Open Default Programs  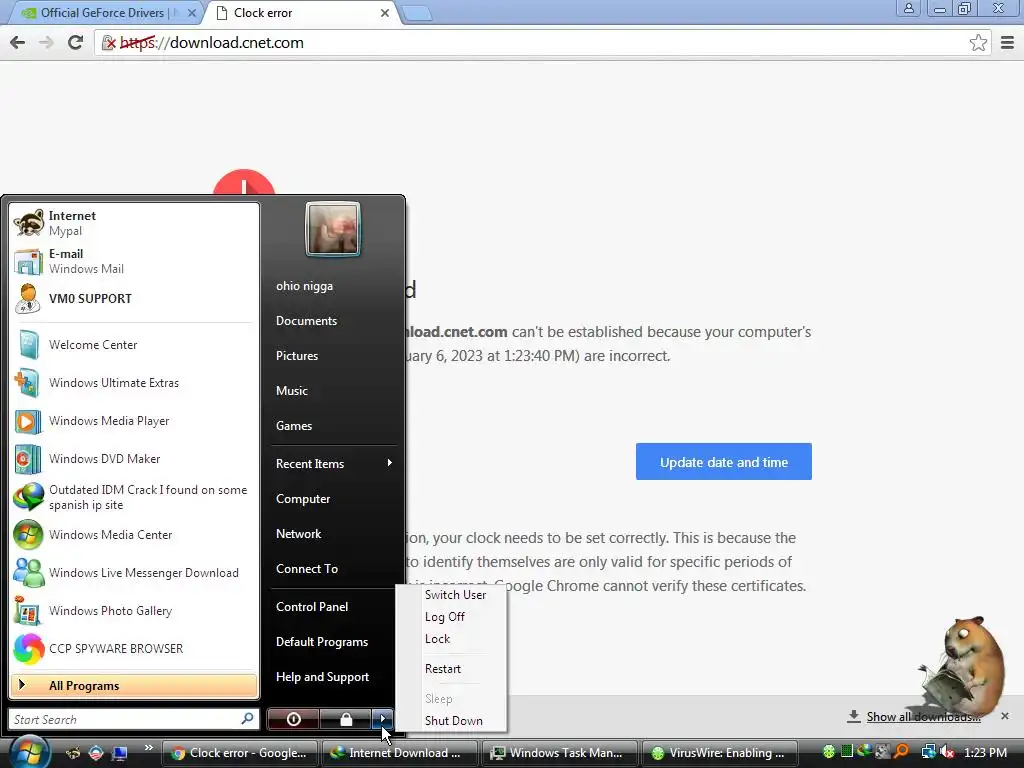click(x=322, y=642)
